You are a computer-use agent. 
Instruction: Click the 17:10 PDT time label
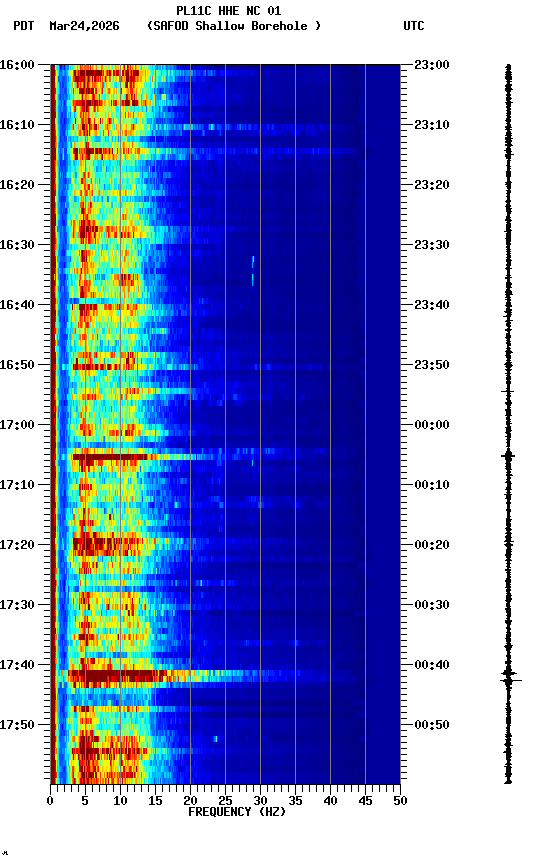pyautogui.click(x=17, y=485)
